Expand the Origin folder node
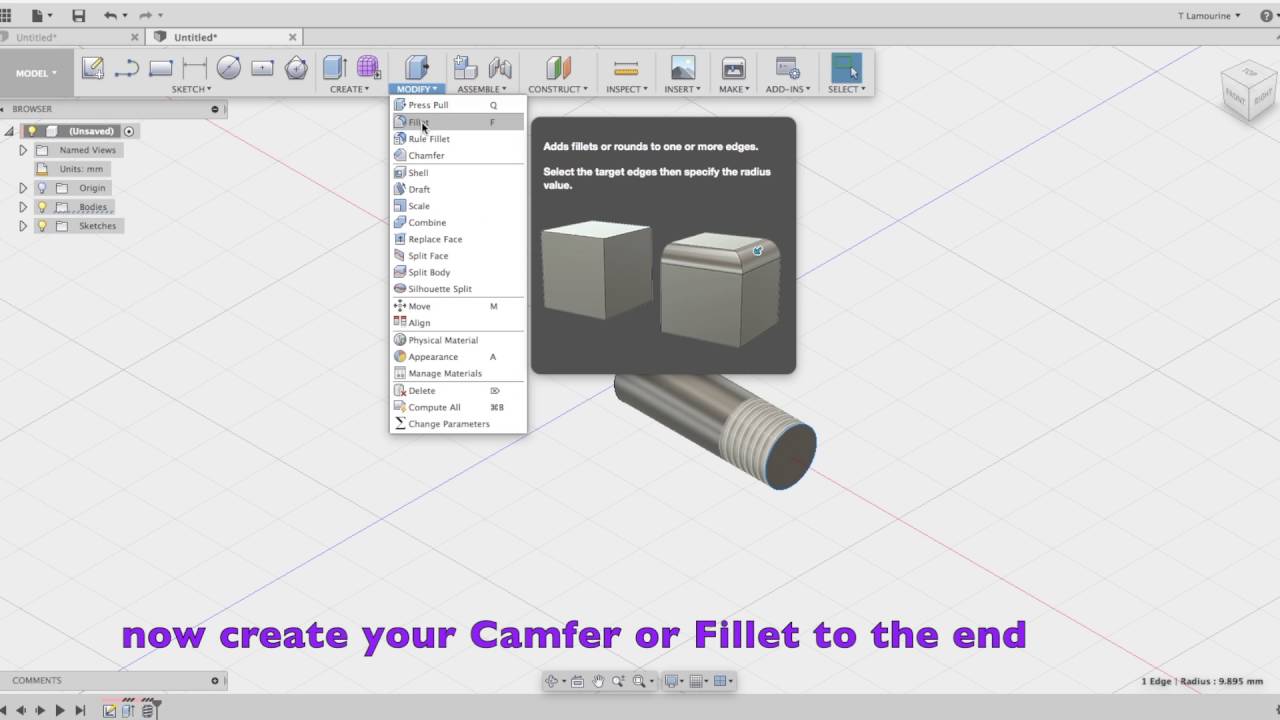1280x720 pixels. tap(23, 188)
